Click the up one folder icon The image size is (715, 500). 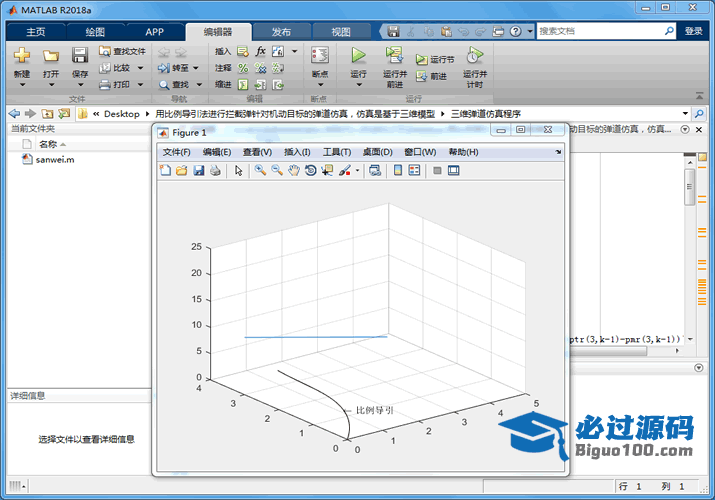coord(47,113)
